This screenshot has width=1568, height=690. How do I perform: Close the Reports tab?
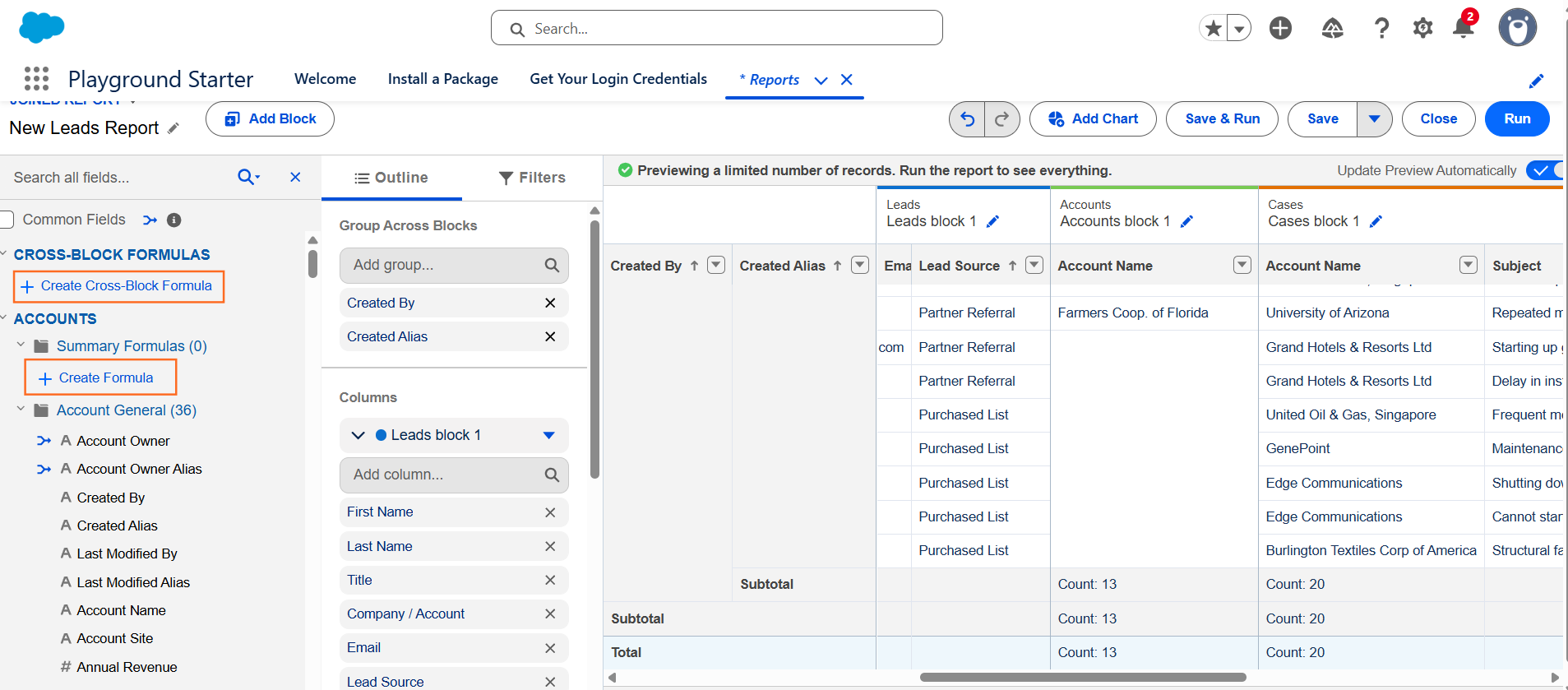847,80
